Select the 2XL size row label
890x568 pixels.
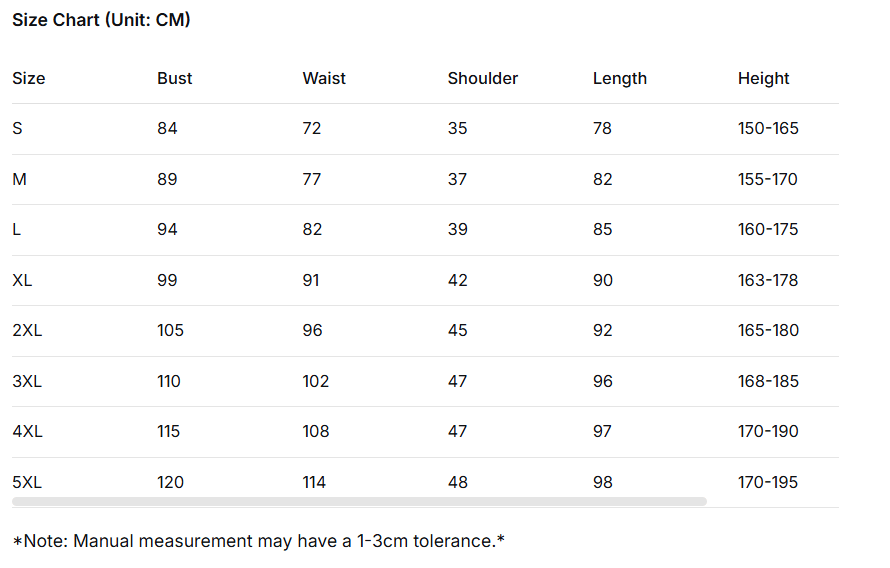27,330
